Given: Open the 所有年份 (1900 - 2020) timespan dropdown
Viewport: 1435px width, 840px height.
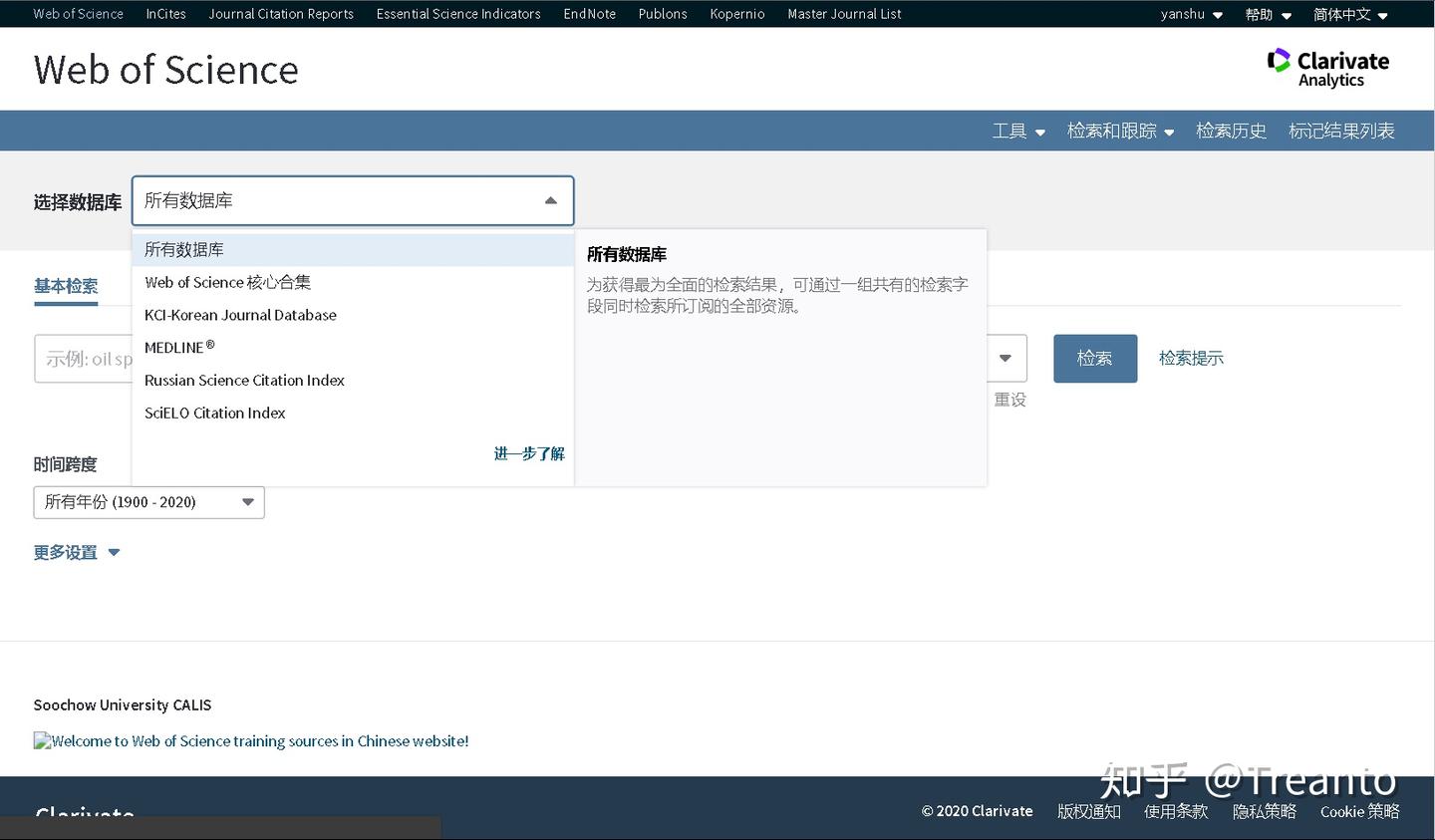Looking at the screenshot, I should tap(147, 502).
